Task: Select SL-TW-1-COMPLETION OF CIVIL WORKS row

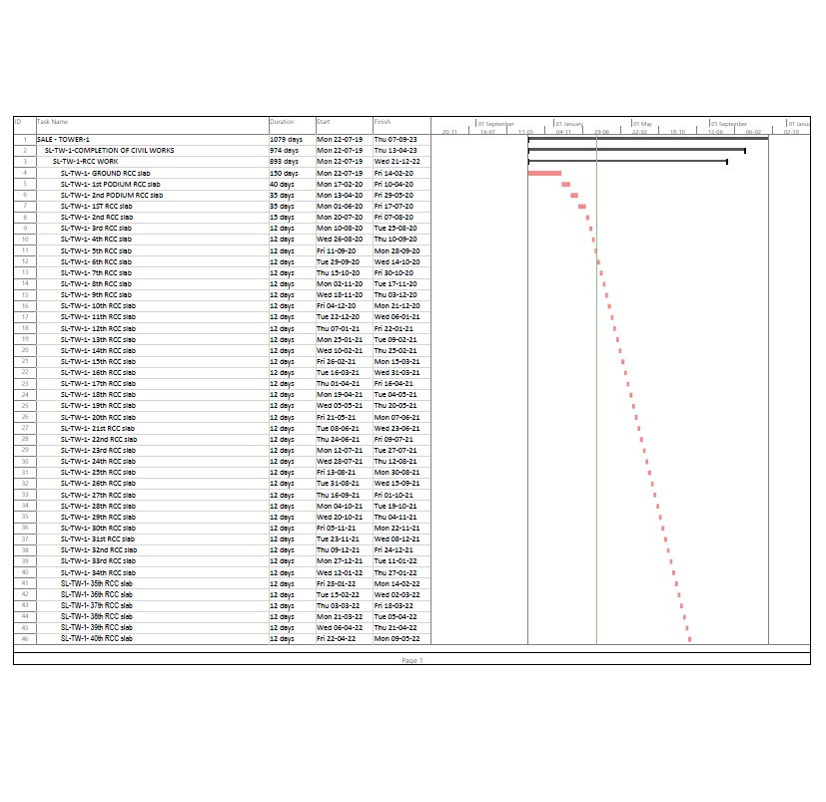Action: point(109,151)
